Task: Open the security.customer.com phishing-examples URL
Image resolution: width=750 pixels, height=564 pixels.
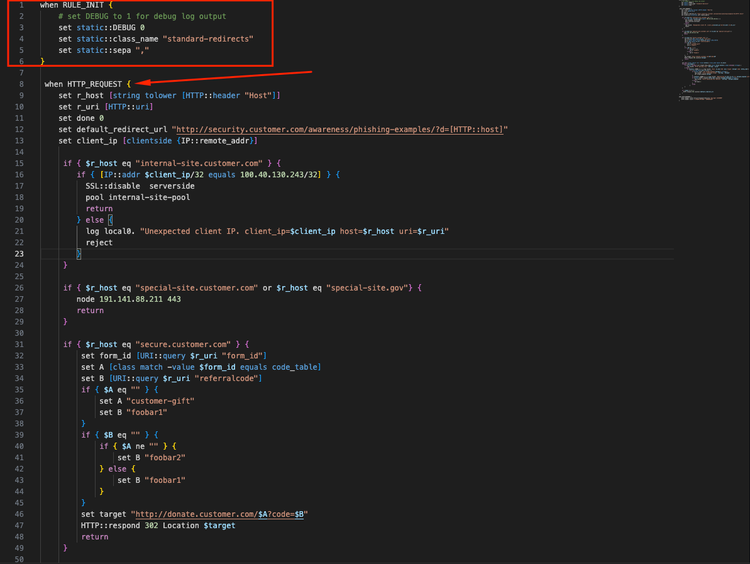Action: tap(340, 129)
